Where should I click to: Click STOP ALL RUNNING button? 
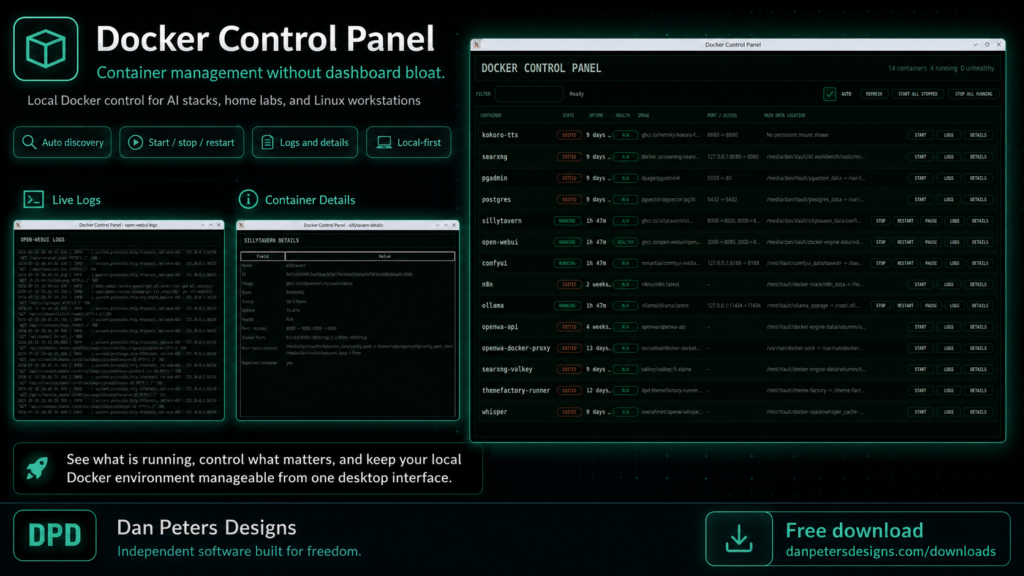pyautogui.click(x=973, y=94)
